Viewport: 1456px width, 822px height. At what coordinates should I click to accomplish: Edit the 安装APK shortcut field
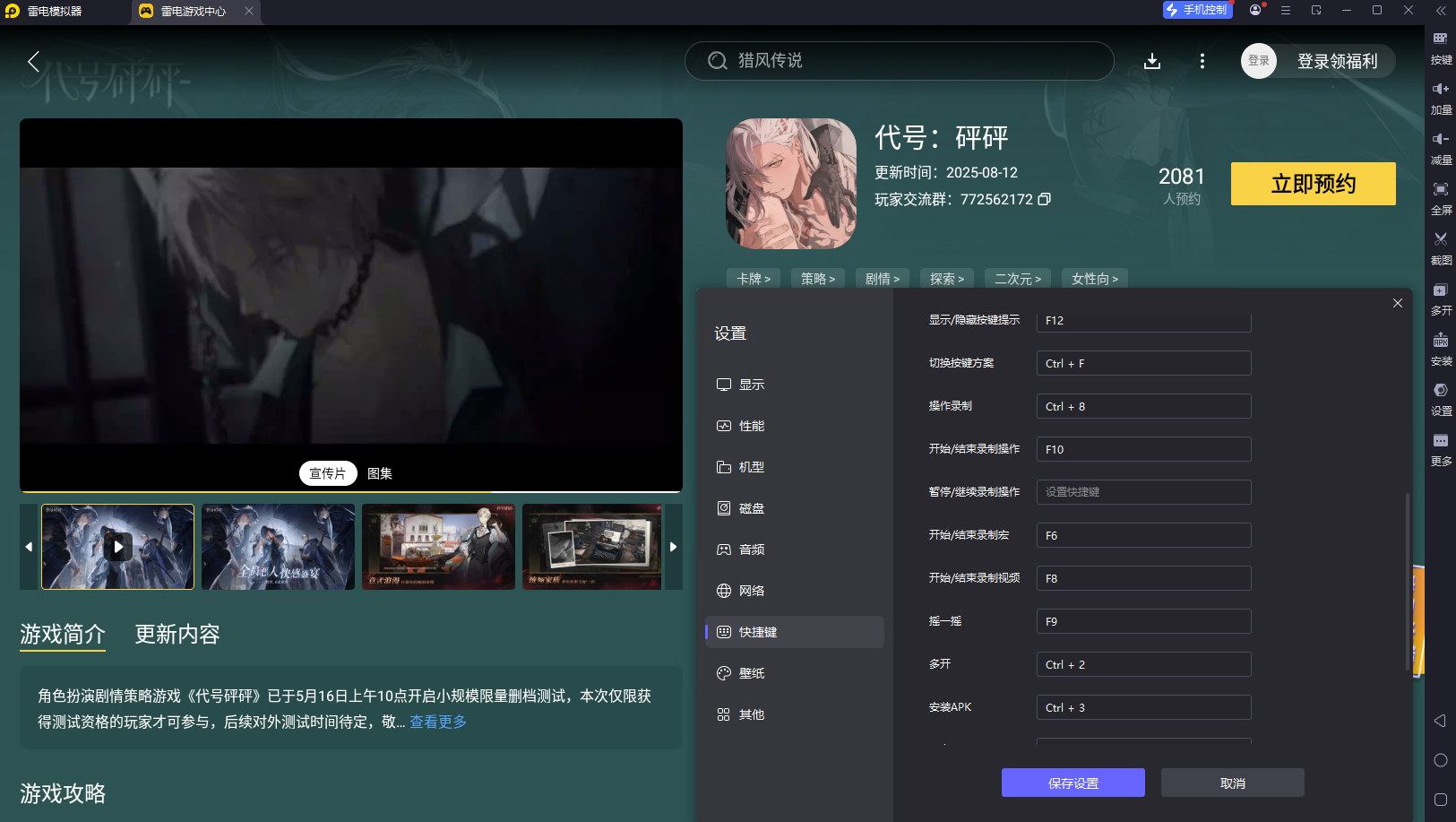tap(1143, 707)
